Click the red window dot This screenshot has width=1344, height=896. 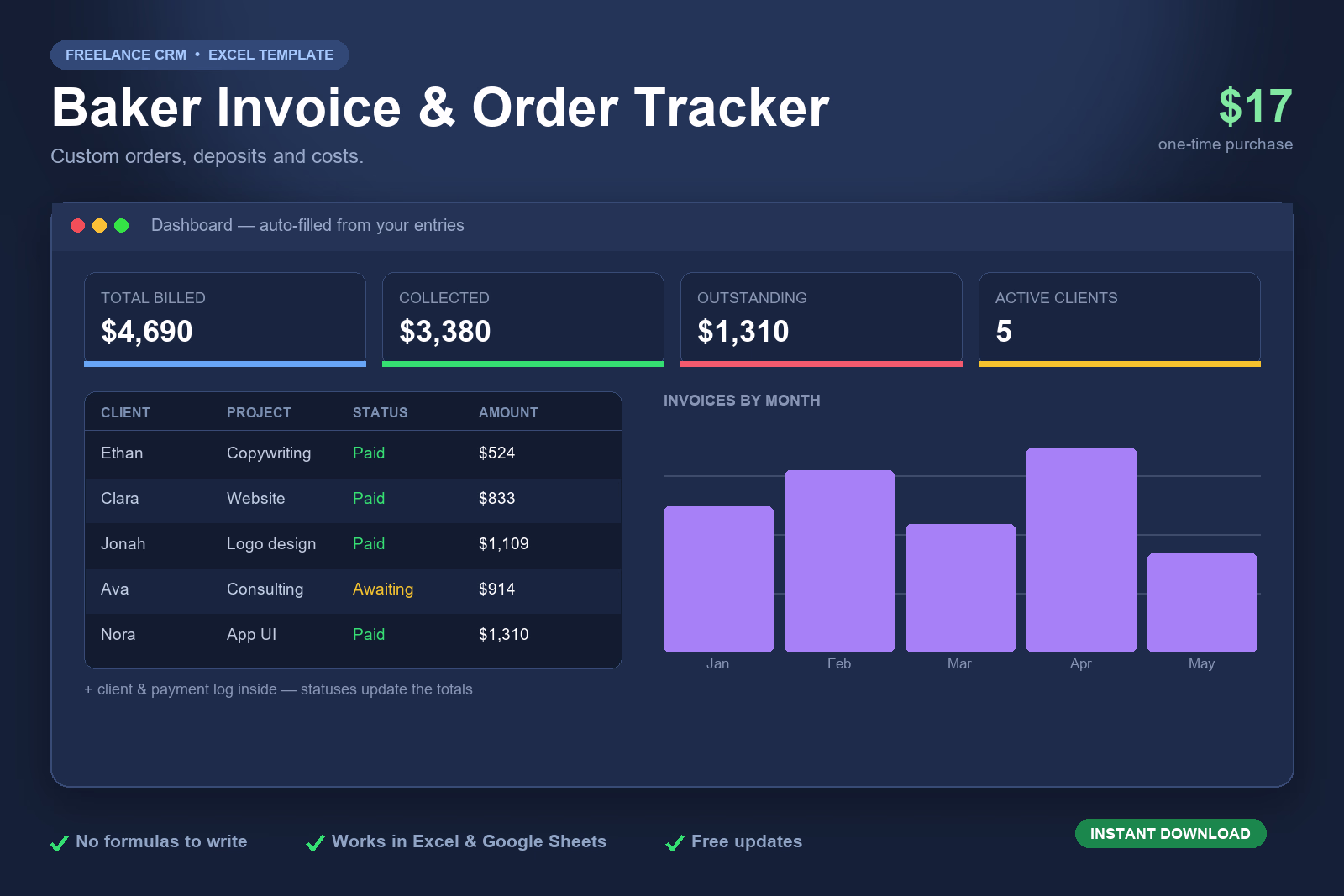[x=77, y=225]
